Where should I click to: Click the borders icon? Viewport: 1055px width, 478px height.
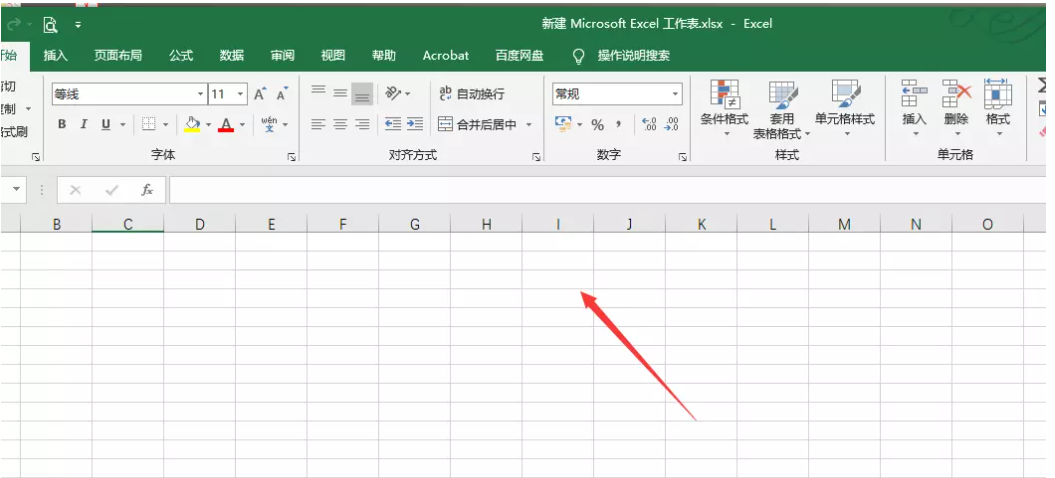[149, 125]
